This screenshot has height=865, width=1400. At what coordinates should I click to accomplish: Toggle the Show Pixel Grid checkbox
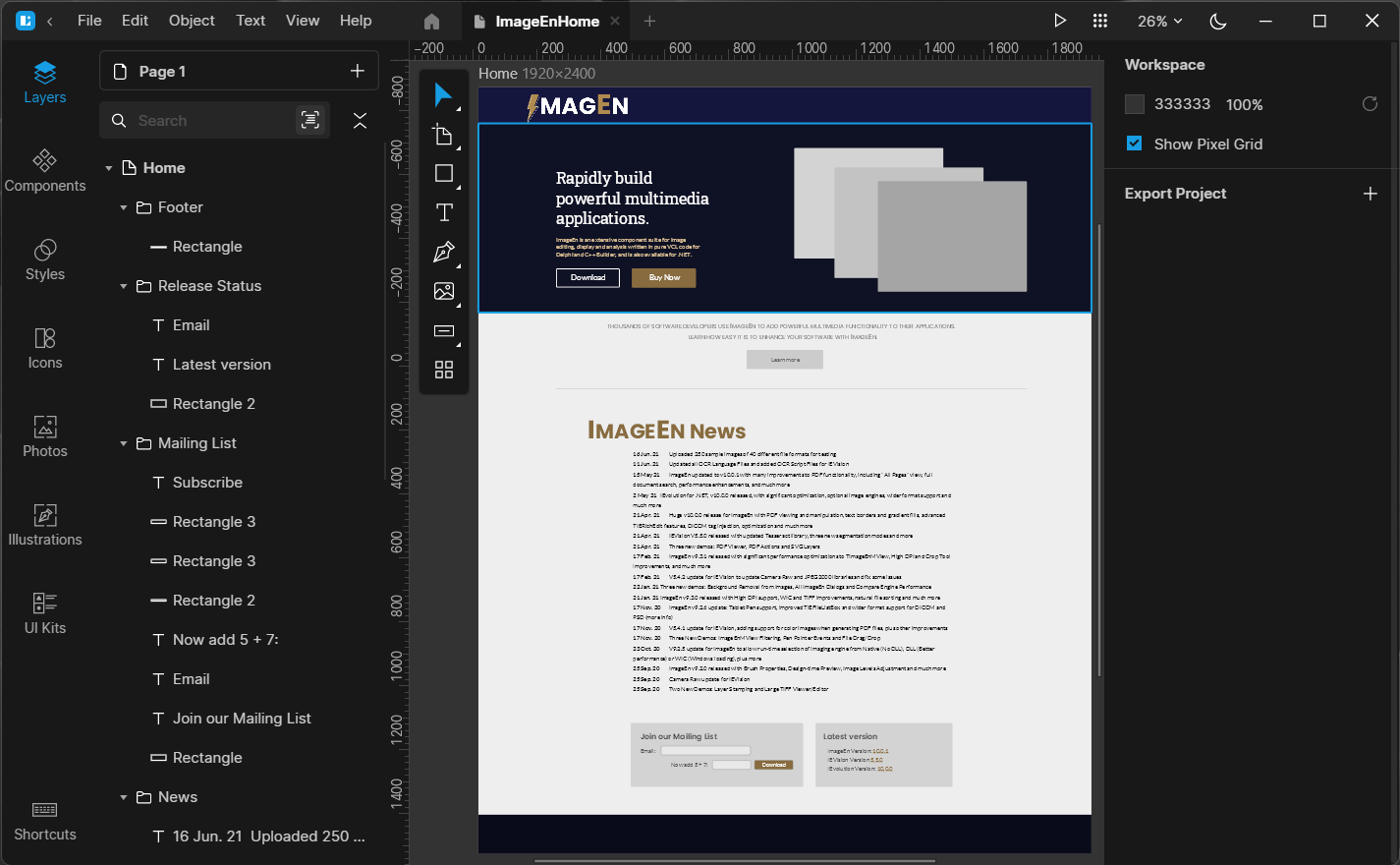pos(1135,144)
